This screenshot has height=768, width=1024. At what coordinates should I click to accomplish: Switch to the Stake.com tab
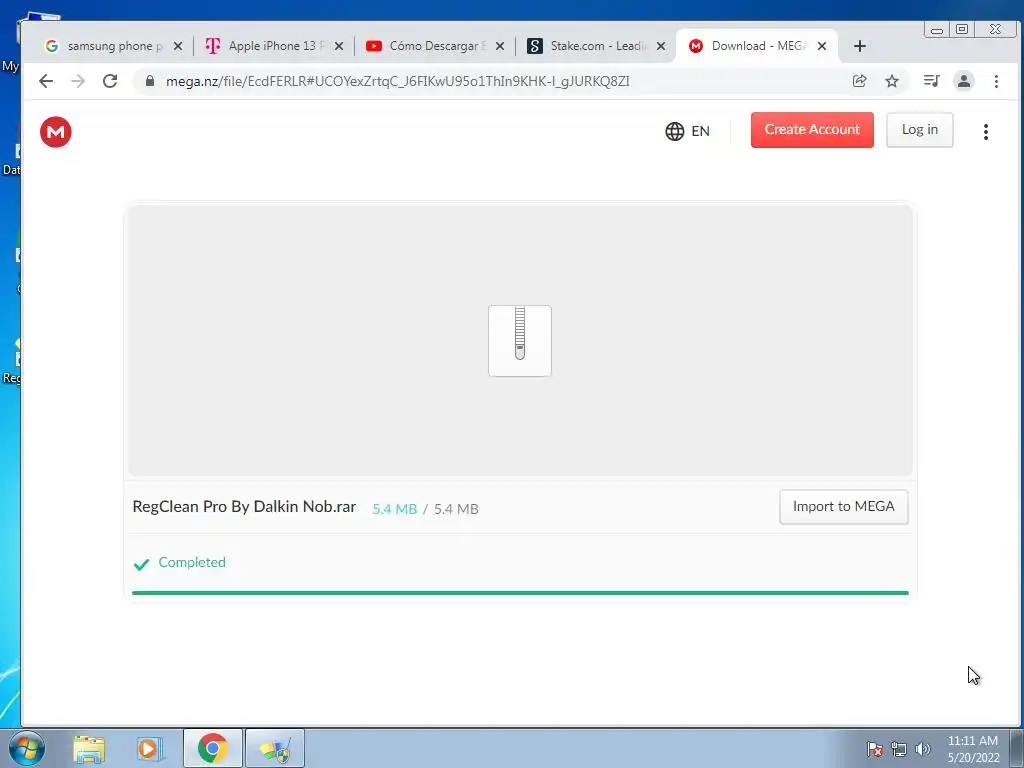coord(596,46)
